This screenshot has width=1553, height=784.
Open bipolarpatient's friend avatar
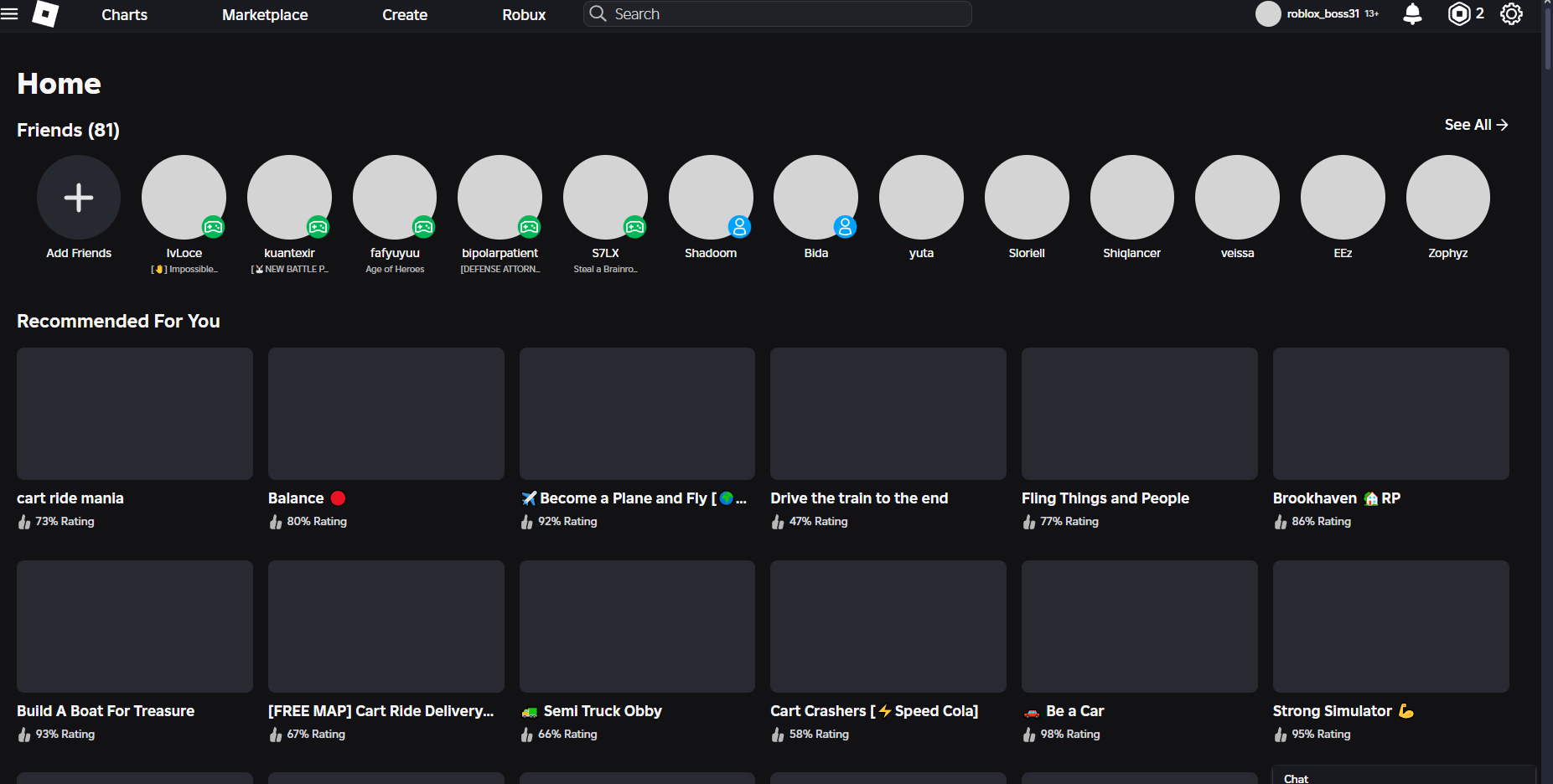[x=500, y=197]
